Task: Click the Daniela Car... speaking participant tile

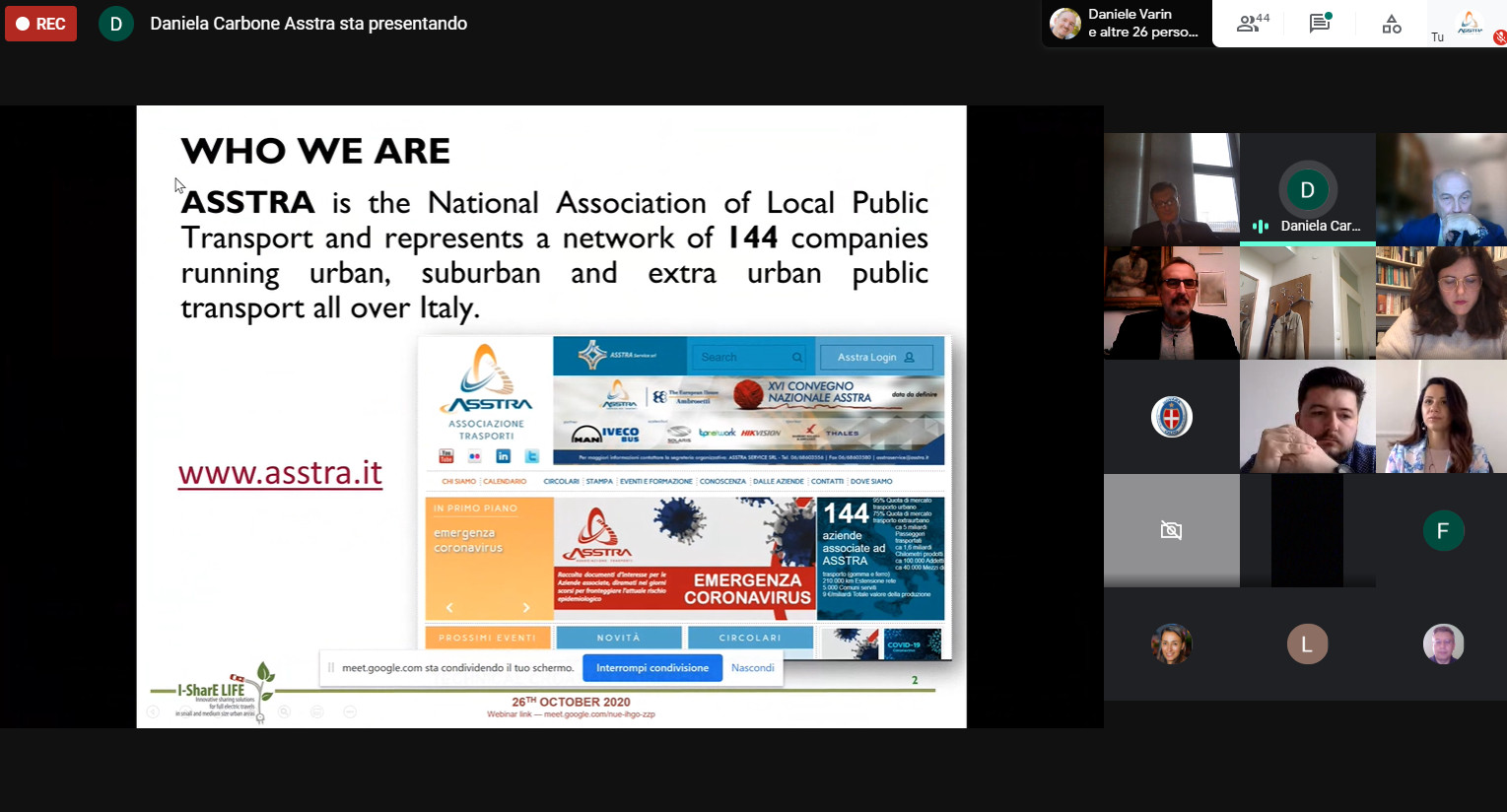Action: (x=1307, y=189)
